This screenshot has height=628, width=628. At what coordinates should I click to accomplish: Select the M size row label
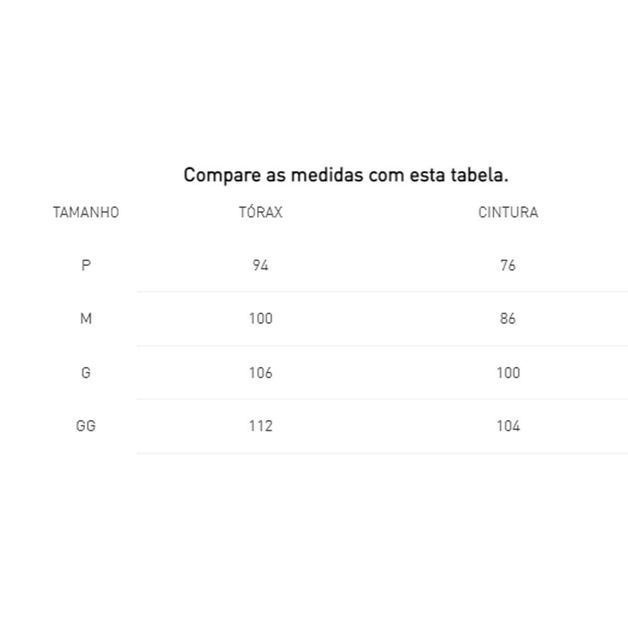click(86, 319)
